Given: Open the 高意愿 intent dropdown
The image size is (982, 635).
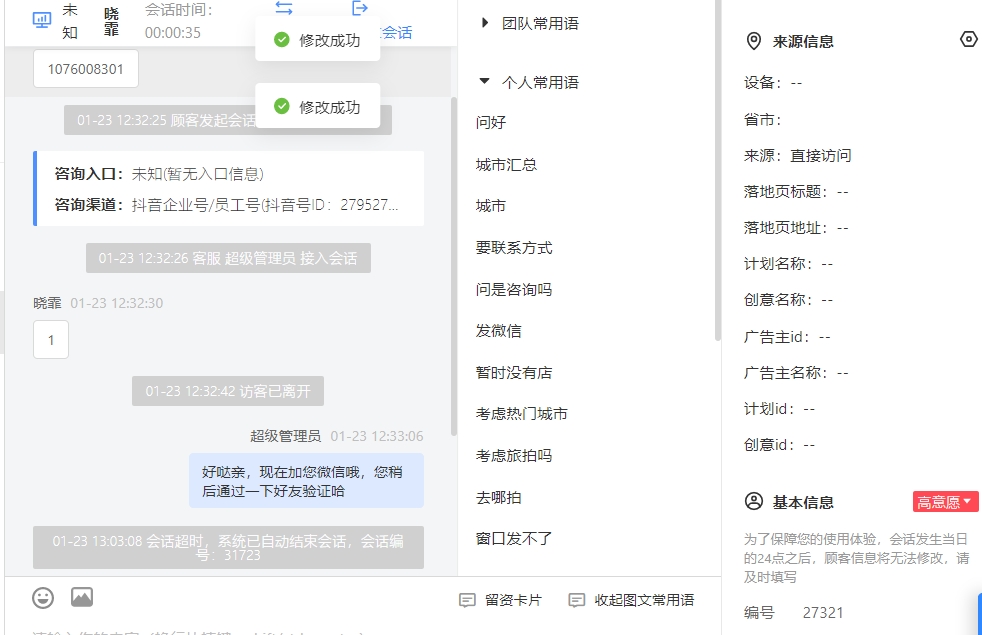Looking at the screenshot, I should pos(945,502).
